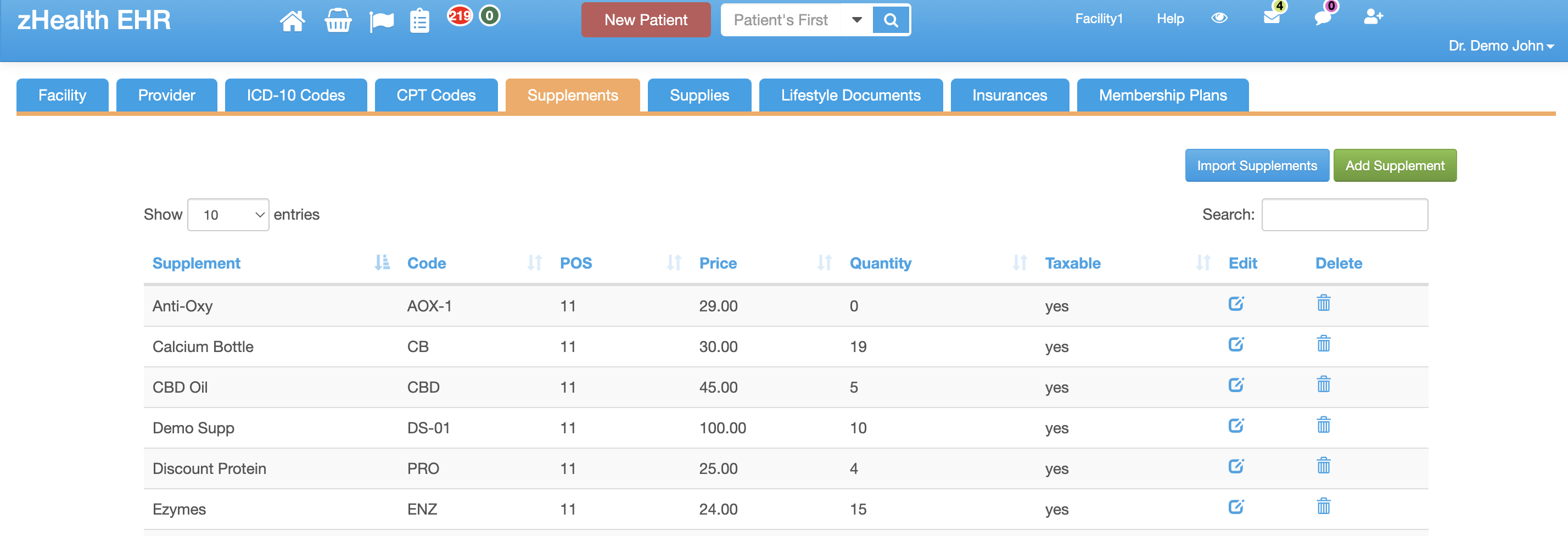Sort by the Price column
The height and width of the screenshot is (536, 1568).
pos(766,263)
